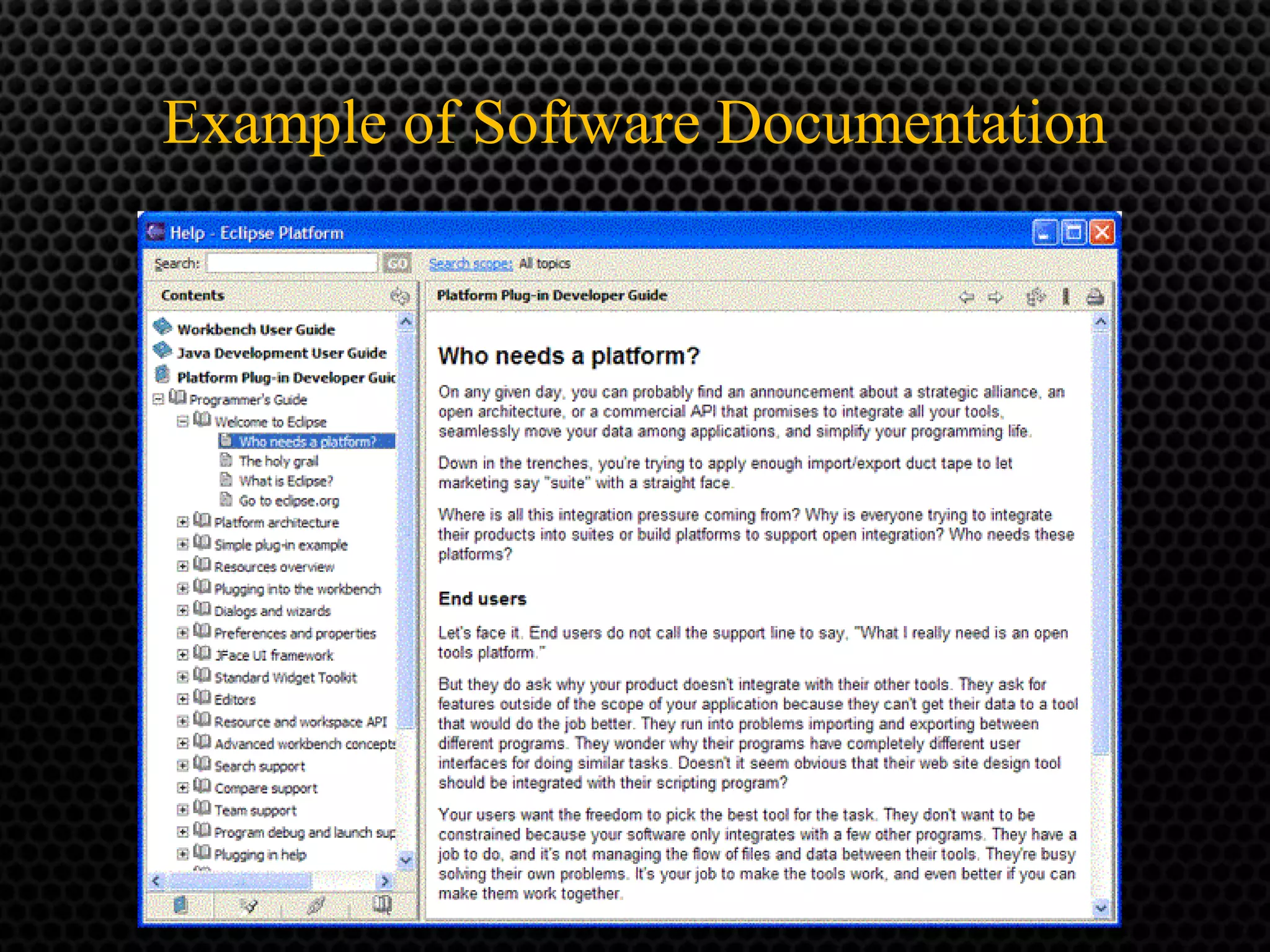Image resolution: width=1270 pixels, height=952 pixels.
Task: Expand the Search support node
Action: point(182,765)
